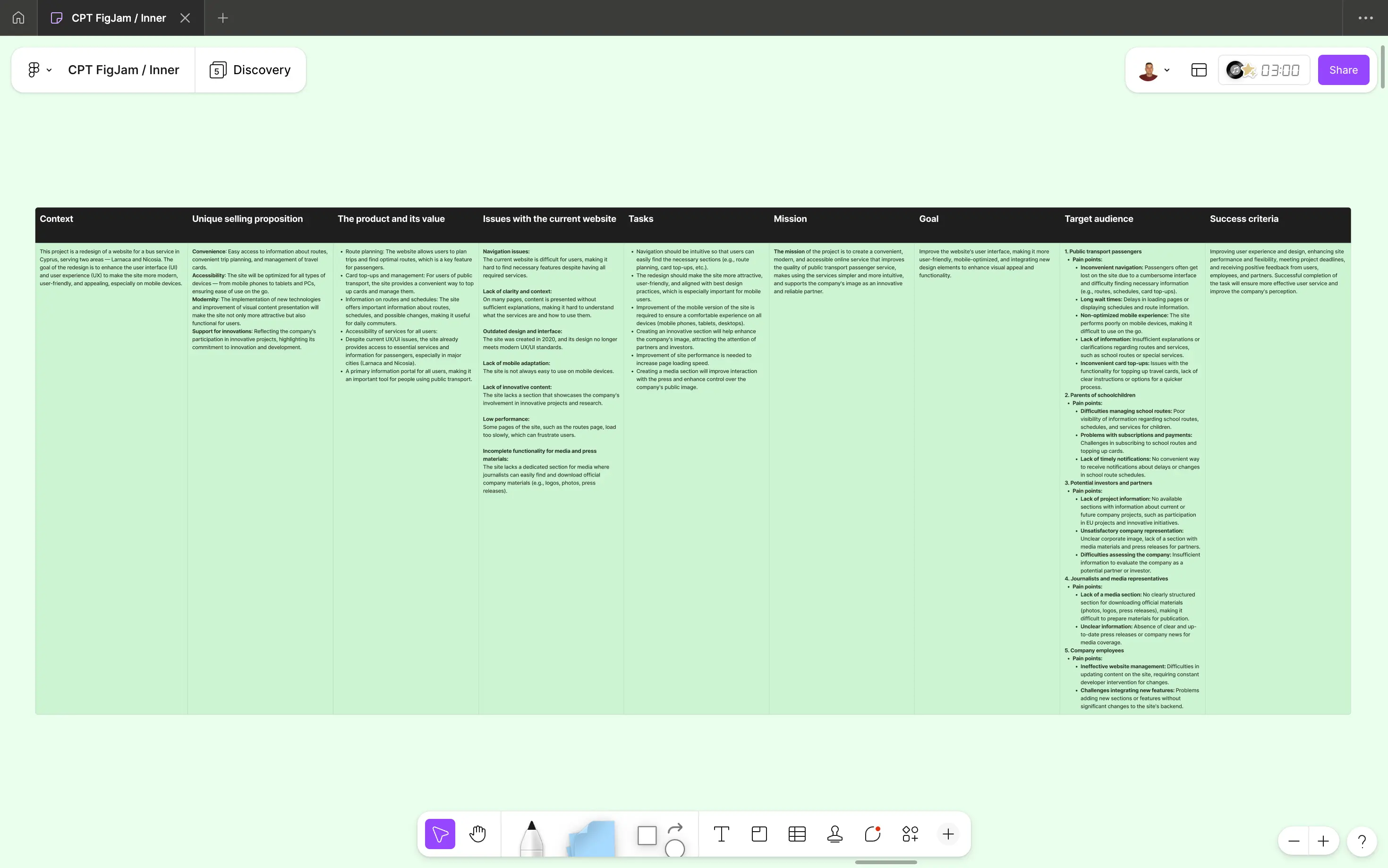This screenshot has height=868, width=1388.
Task: Open the account dropdown next to your avatar
Action: [x=1167, y=69]
